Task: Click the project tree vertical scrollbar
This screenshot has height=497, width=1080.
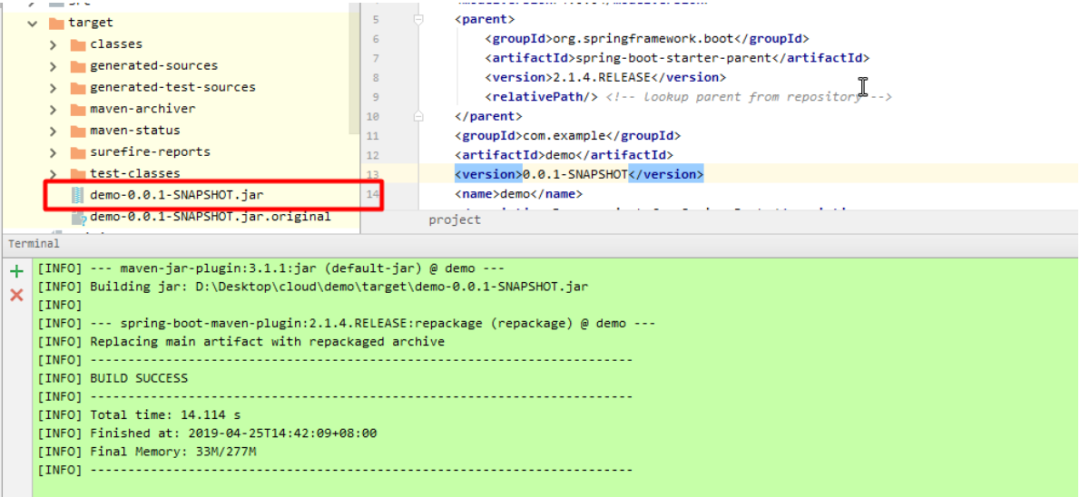Action: click(353, 69)
